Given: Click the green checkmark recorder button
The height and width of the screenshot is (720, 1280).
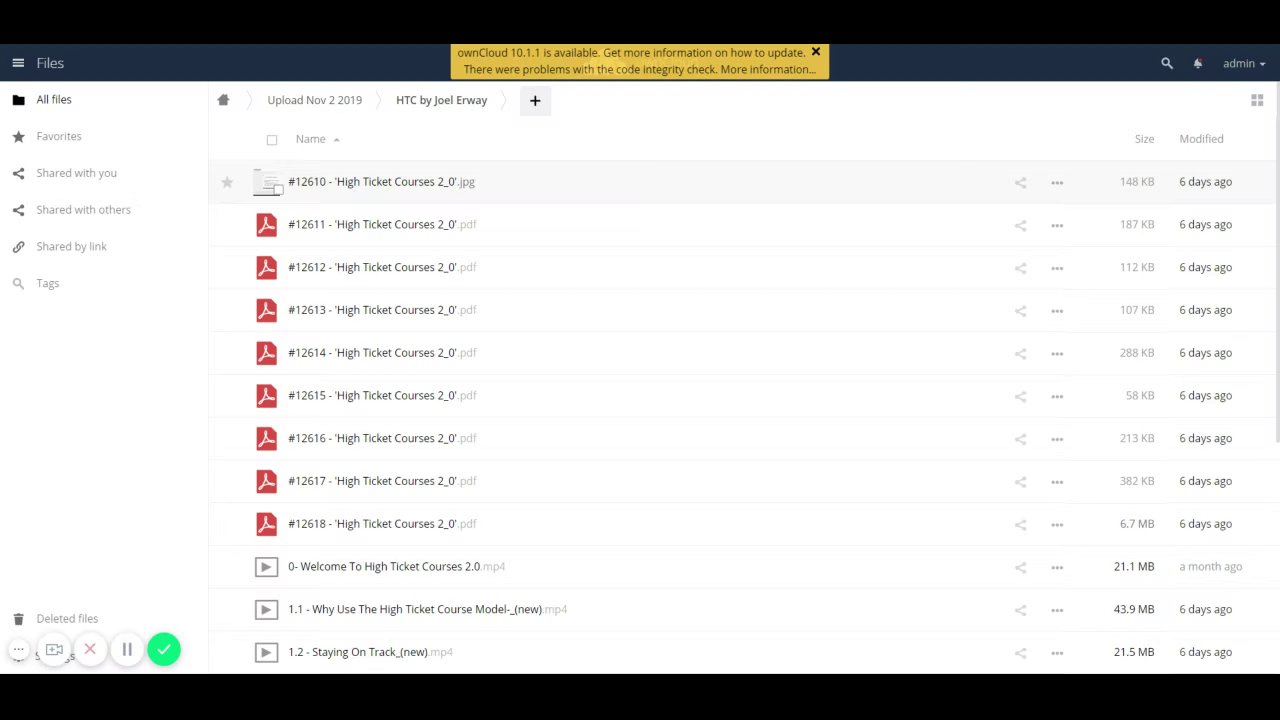Looking at the screenshot, I should click(x=164, y=650).
